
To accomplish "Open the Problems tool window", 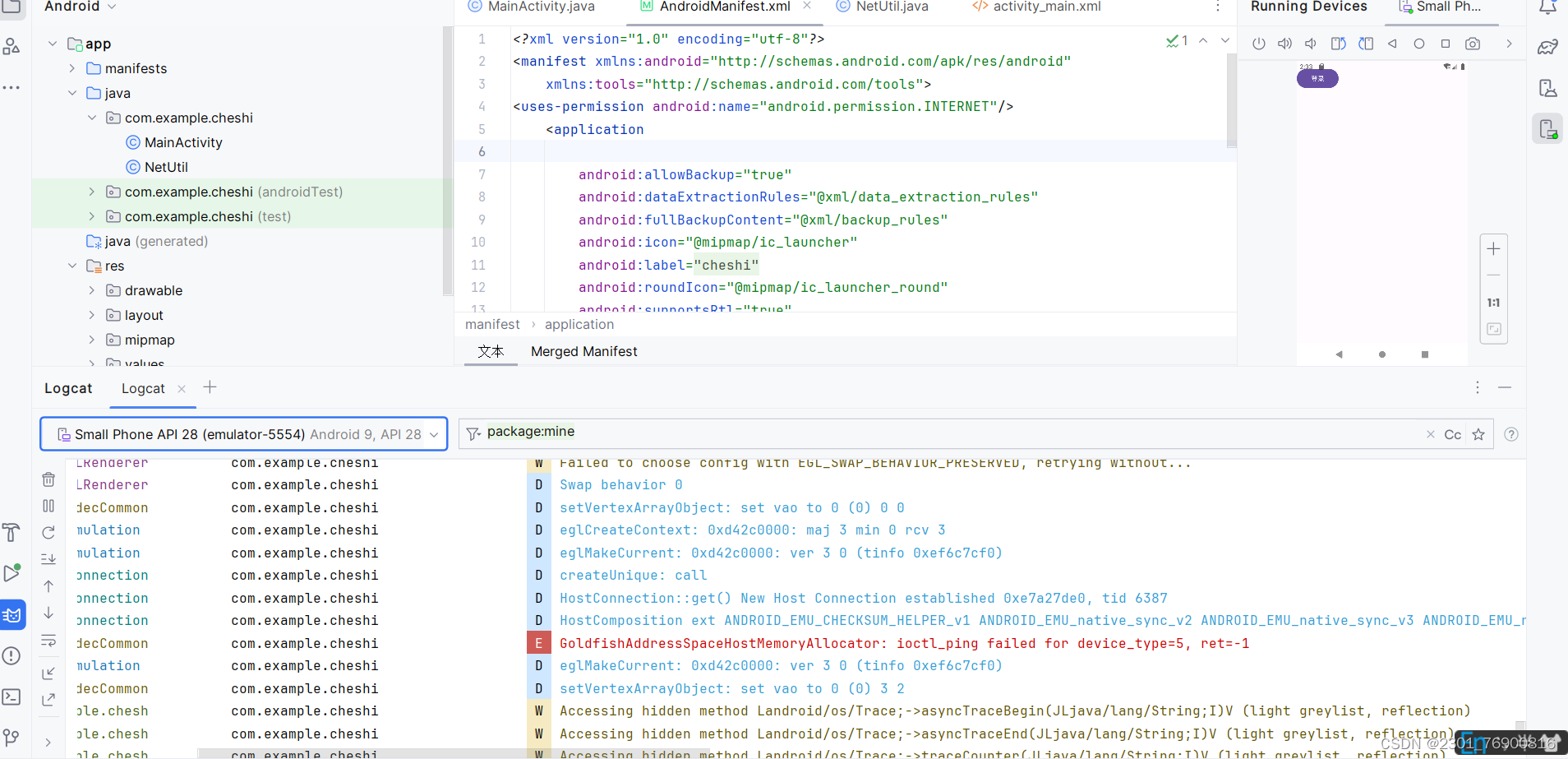I will [x=12, y=656].
